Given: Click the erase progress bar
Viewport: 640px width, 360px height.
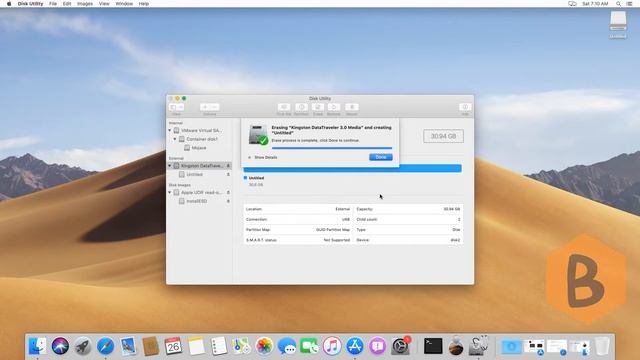Looking at the screenshot, I should pyautogui.click(x=332, y=148).
